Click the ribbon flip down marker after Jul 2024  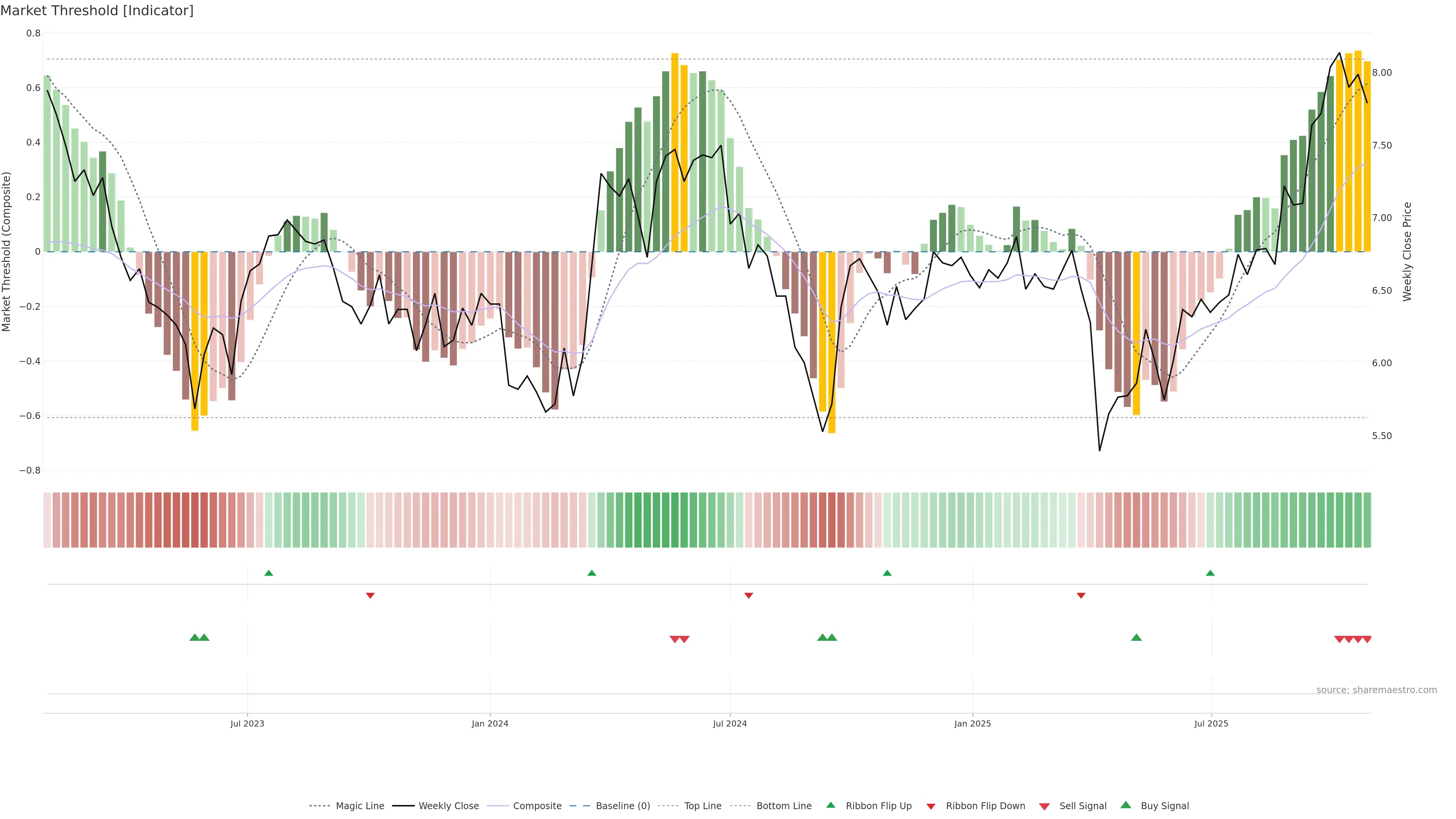pos(748,595)
